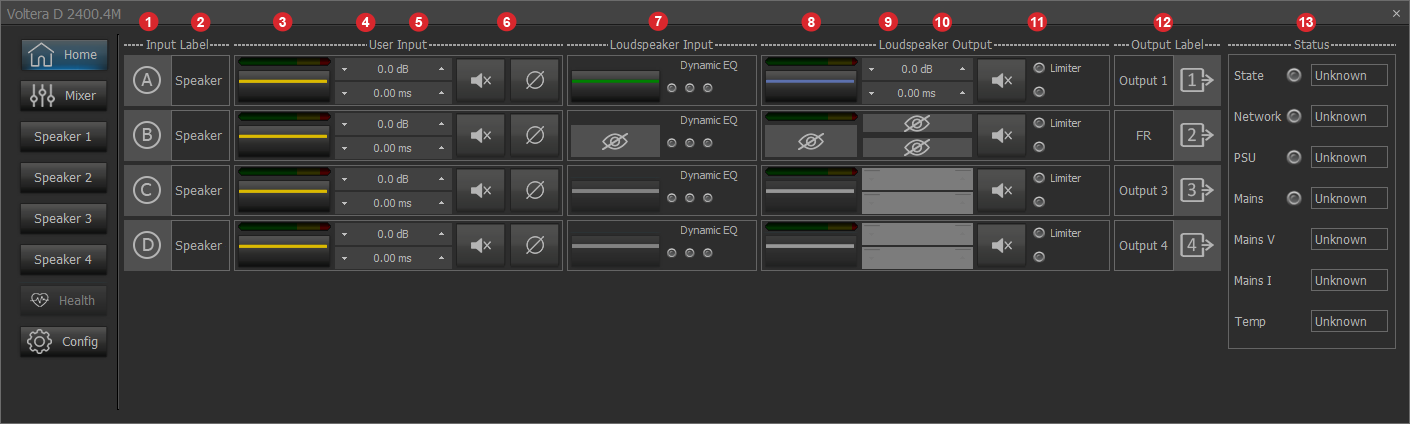Go to the Home page
This screenshot has height=424, width=1410.
click(x=64, y=55)
